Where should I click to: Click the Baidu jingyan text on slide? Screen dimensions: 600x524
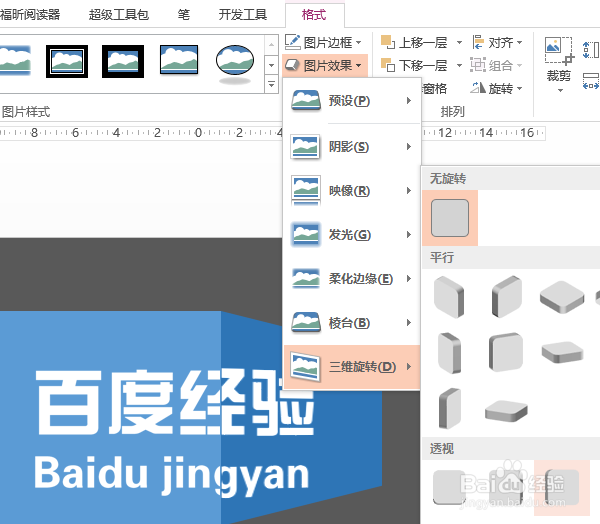[x=171, y=475]
